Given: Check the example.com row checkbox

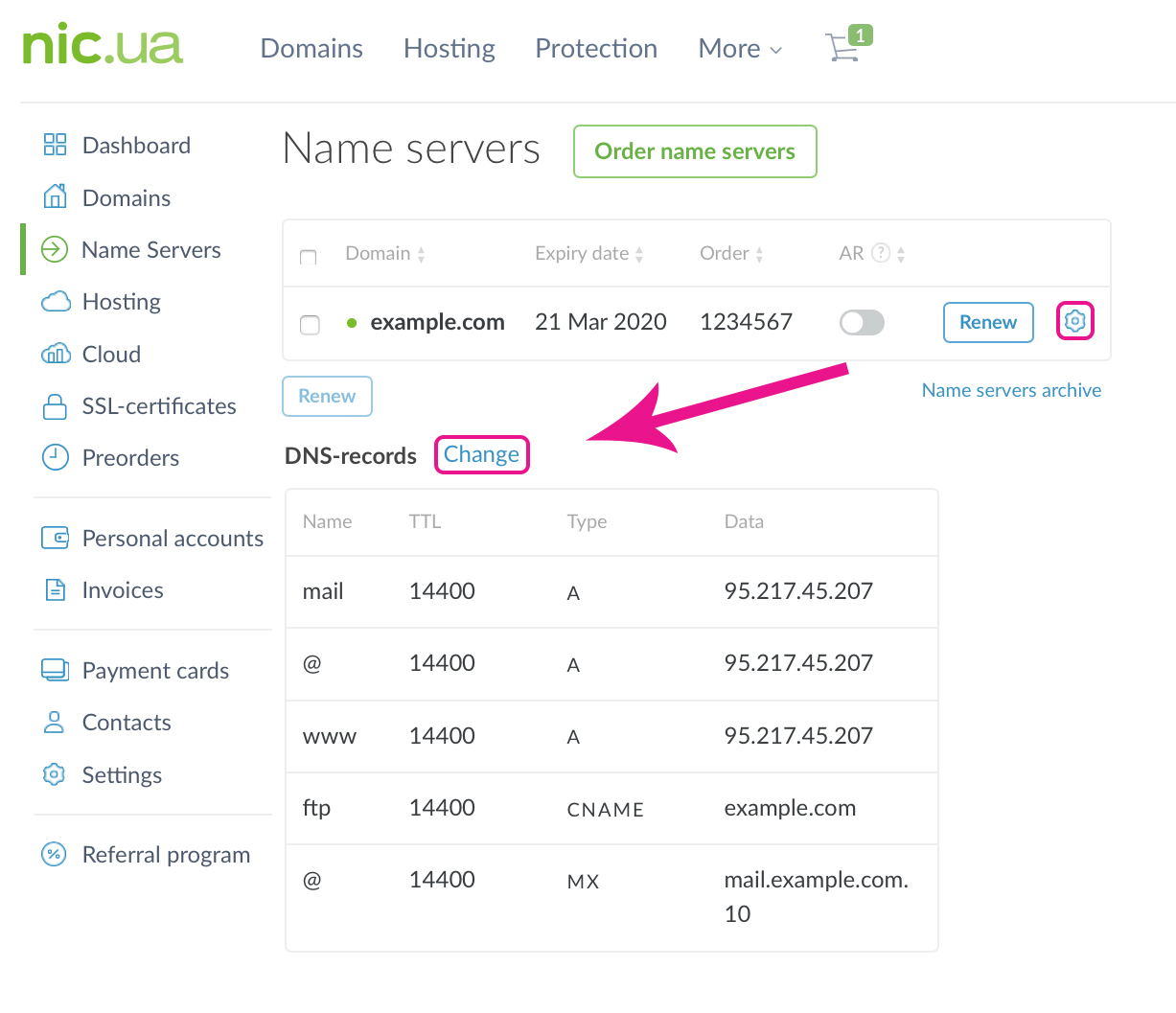Looking at the screenshot, I should 310,324.
